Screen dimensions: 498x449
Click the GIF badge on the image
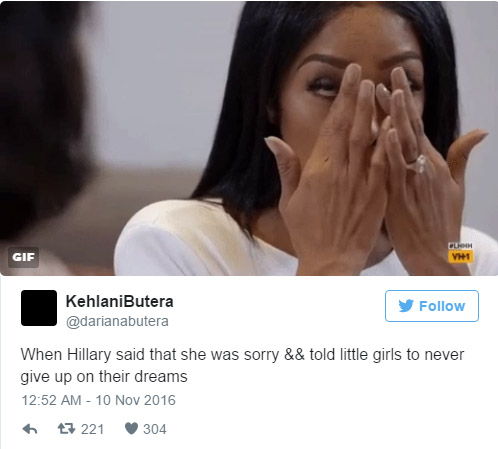coord(23,257)
